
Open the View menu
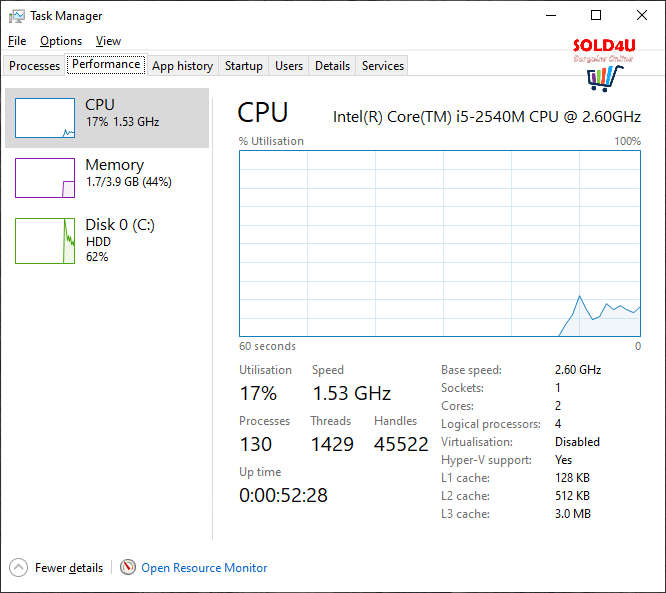point(108,41)
